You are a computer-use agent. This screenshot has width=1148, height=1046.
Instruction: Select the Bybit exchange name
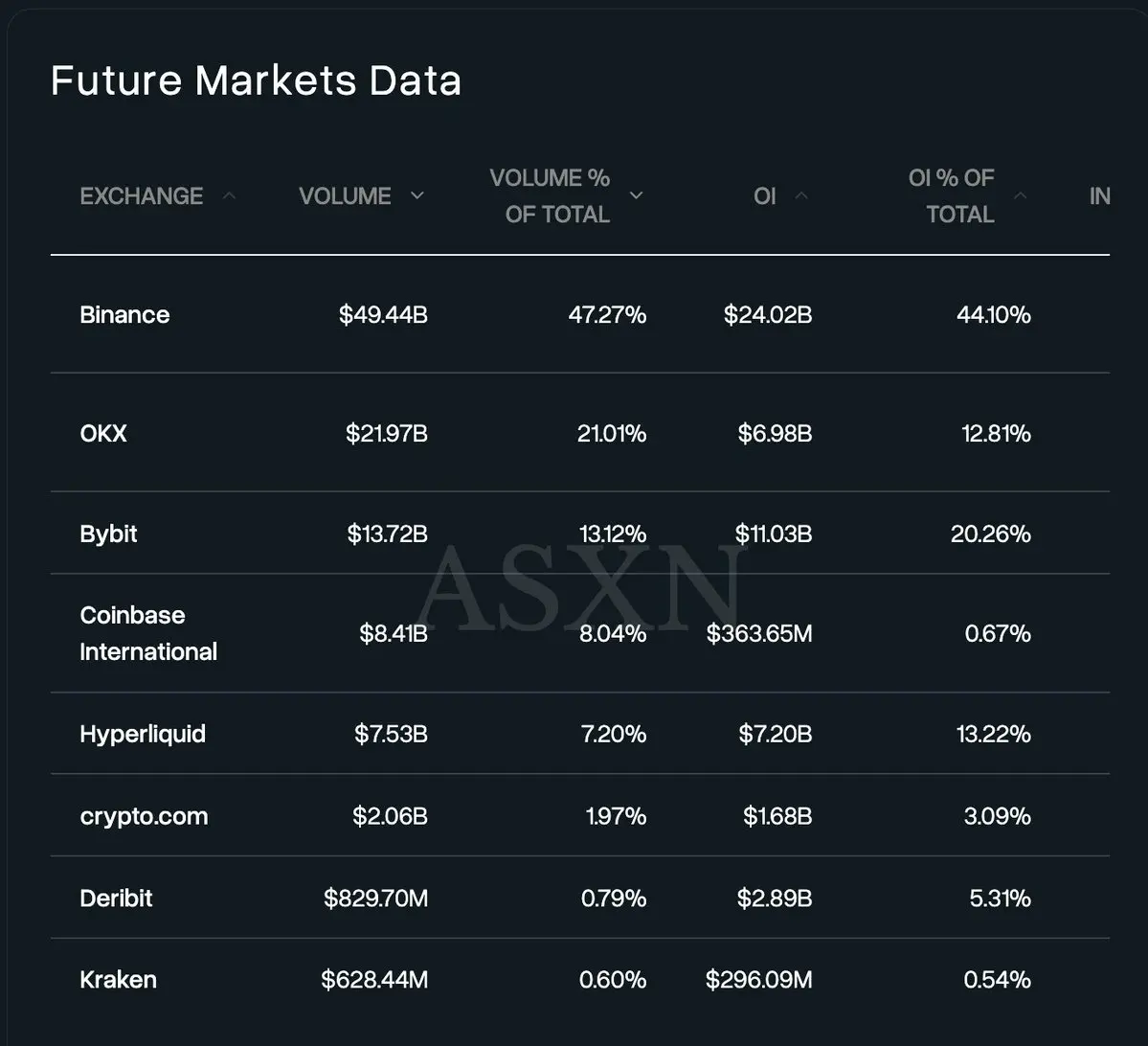108,534
